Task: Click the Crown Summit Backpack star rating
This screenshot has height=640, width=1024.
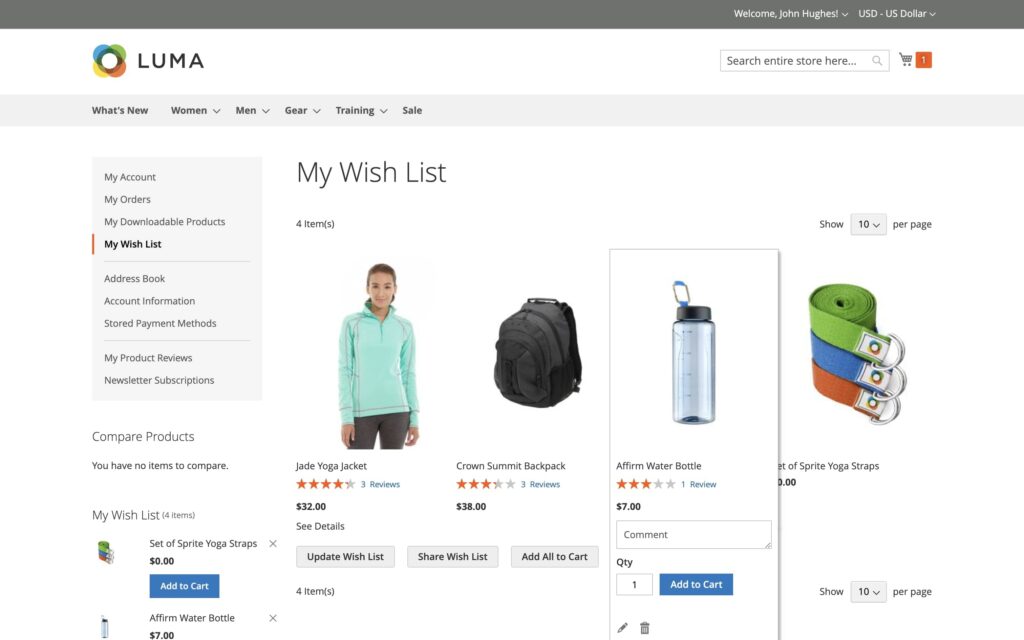Action: click(x=485, y=484)
